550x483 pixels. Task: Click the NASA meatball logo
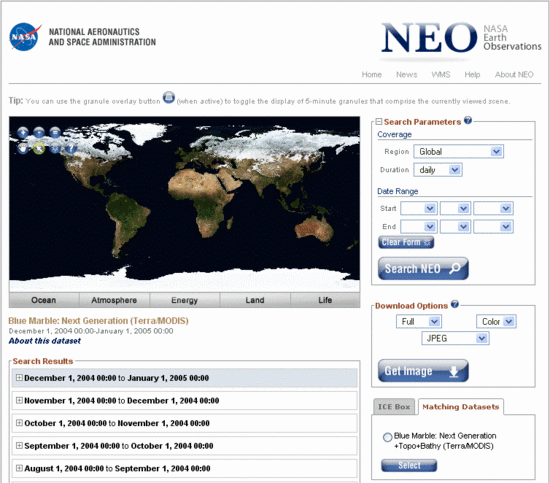(25, 37)
